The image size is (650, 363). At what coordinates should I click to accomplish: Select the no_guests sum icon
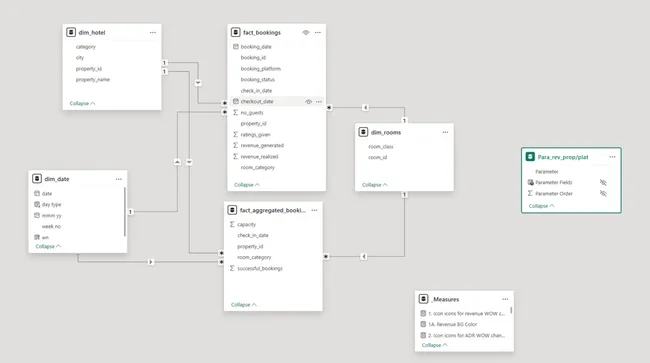[235, 112]
